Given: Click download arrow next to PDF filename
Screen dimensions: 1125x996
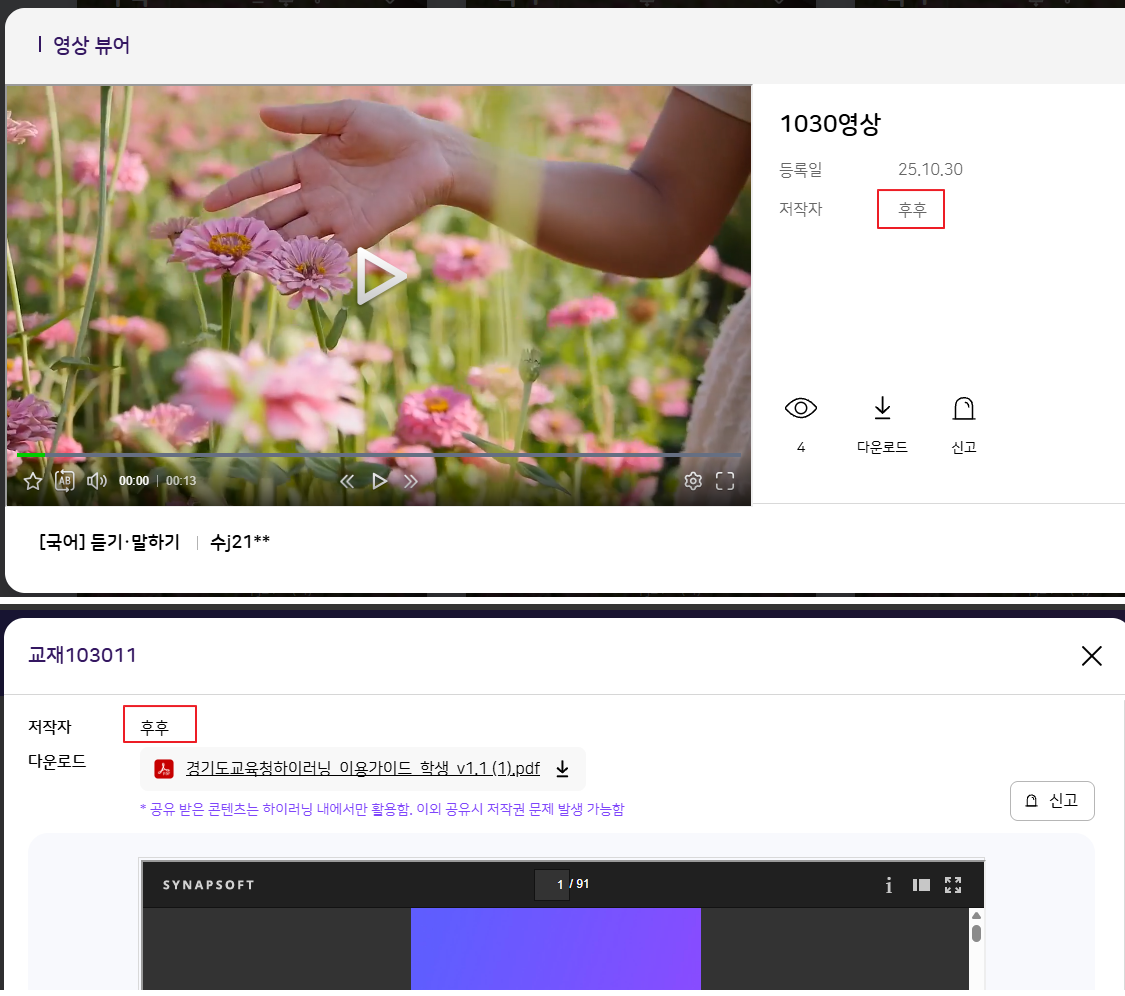Looking at the screenshot, I should pyautogui.click(x=562, y=769).
